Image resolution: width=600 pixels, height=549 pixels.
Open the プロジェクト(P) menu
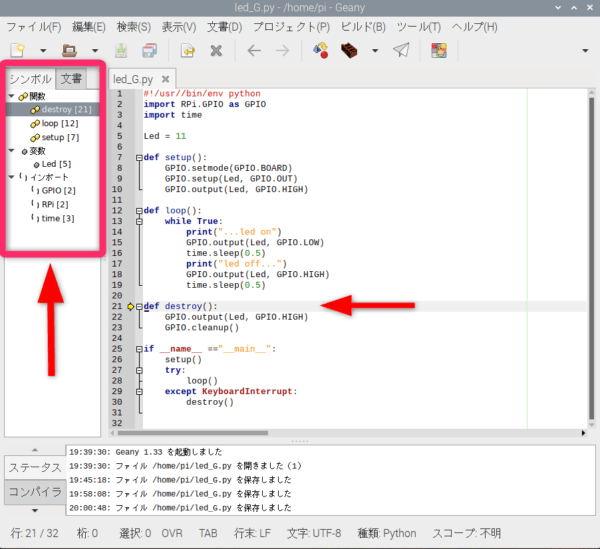tap(291, 27)
